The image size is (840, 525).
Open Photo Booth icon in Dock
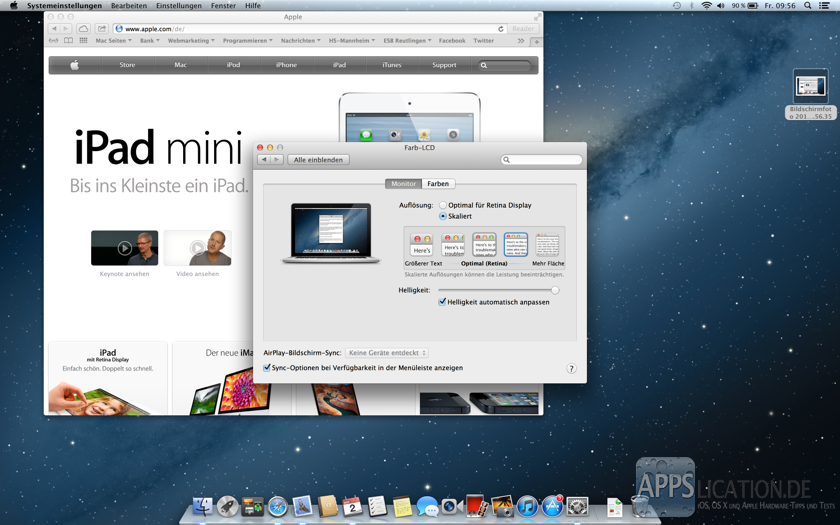click(x=477, y=506)
